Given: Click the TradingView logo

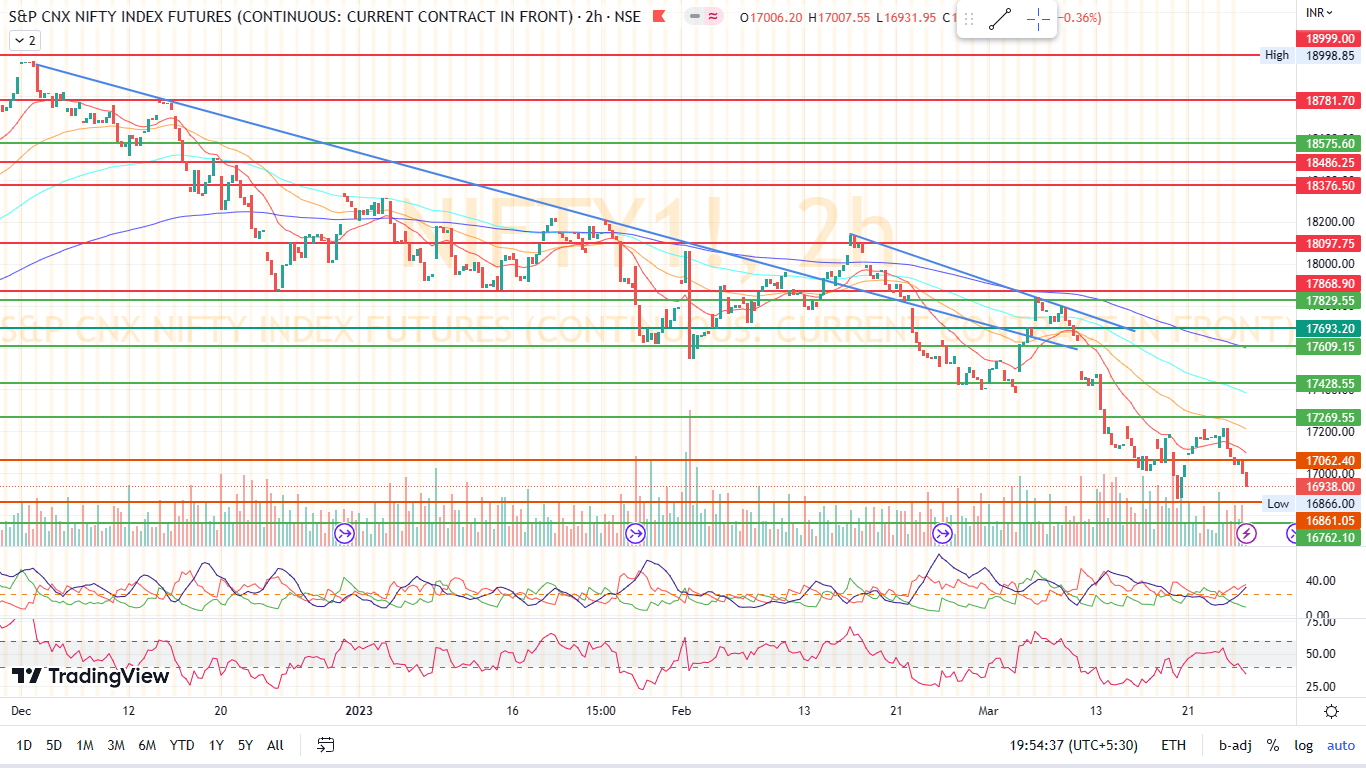Looking at the screenshot, I should click(x=91, y=677).
